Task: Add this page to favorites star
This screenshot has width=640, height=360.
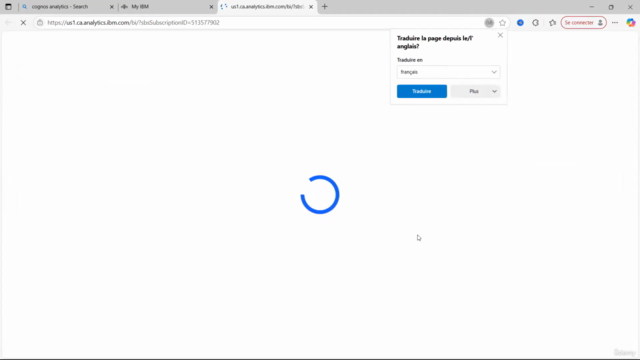Action: [502, 23]
